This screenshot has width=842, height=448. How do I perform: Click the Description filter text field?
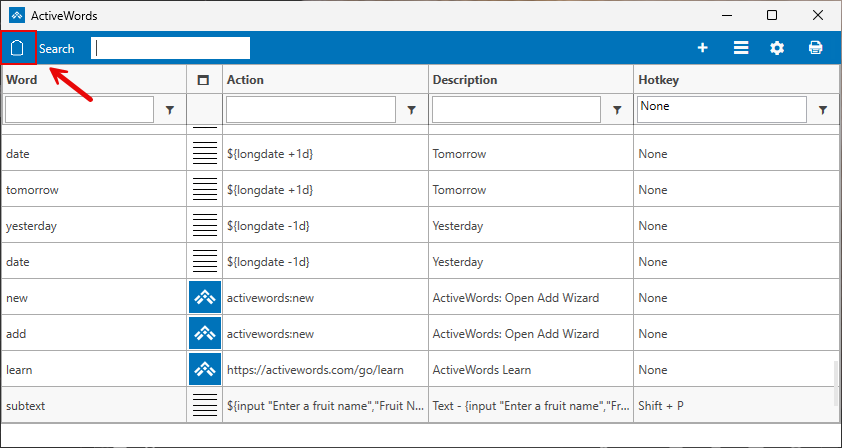click(x=515, y=109)
